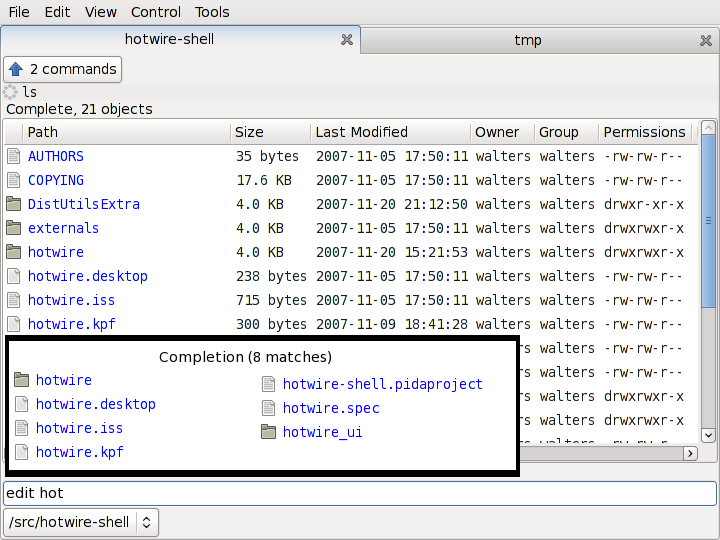Choose hotwire.kpf in completion popup
Image resolution: width=720 pixels, height=540 pixels.
coord(79,452)
